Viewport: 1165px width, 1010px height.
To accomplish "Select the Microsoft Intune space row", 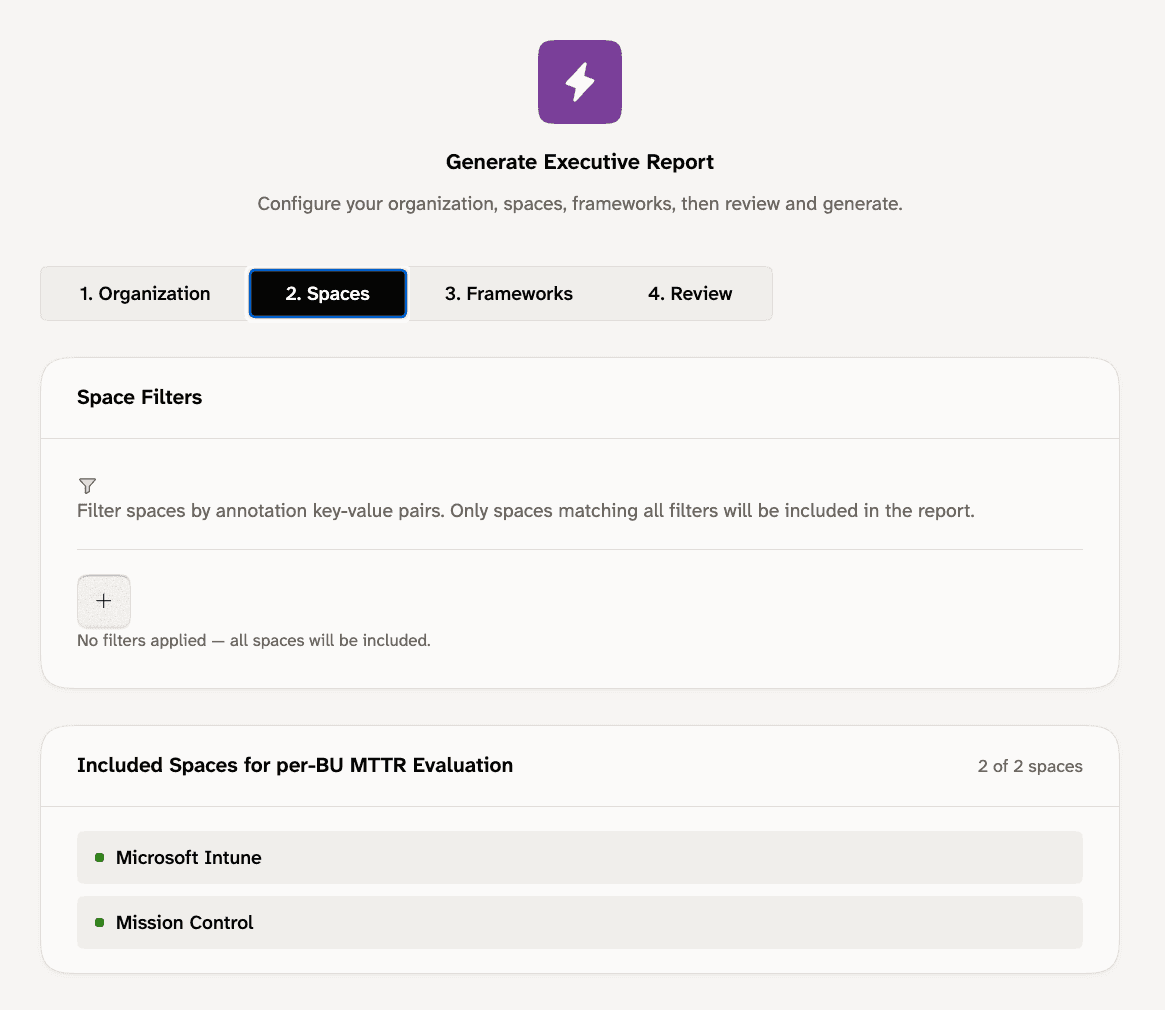I will coord(580,858).
